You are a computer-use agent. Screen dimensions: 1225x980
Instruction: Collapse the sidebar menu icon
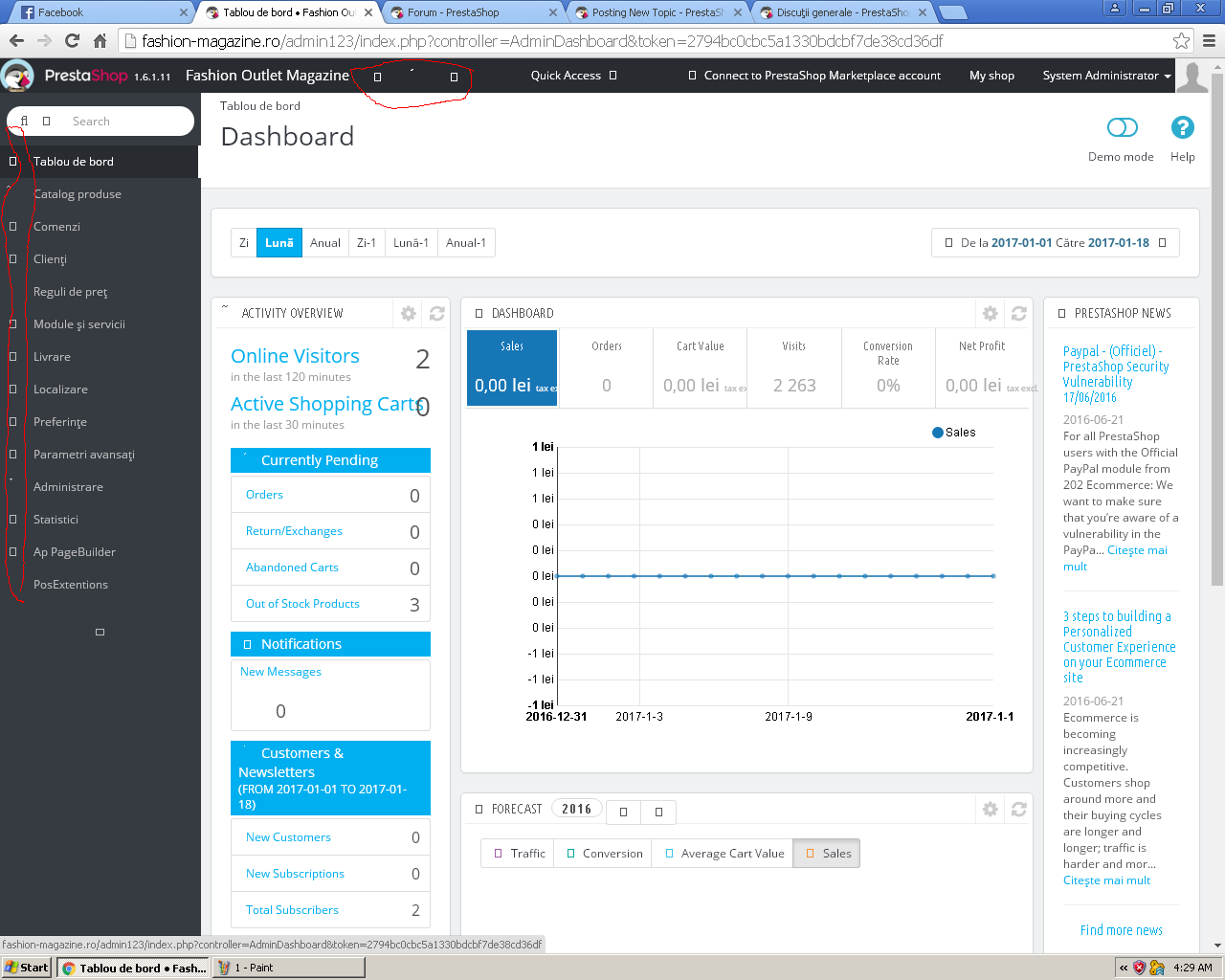(x=100, y=632)
